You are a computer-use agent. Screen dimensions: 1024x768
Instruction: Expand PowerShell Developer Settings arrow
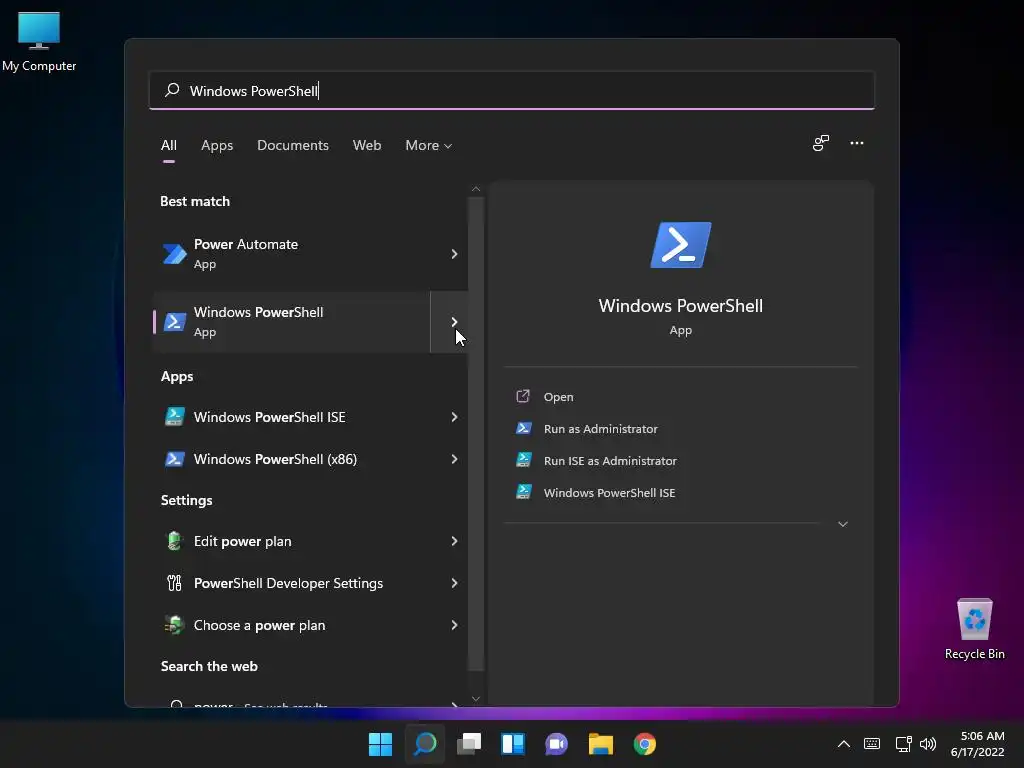coord(454,583)
